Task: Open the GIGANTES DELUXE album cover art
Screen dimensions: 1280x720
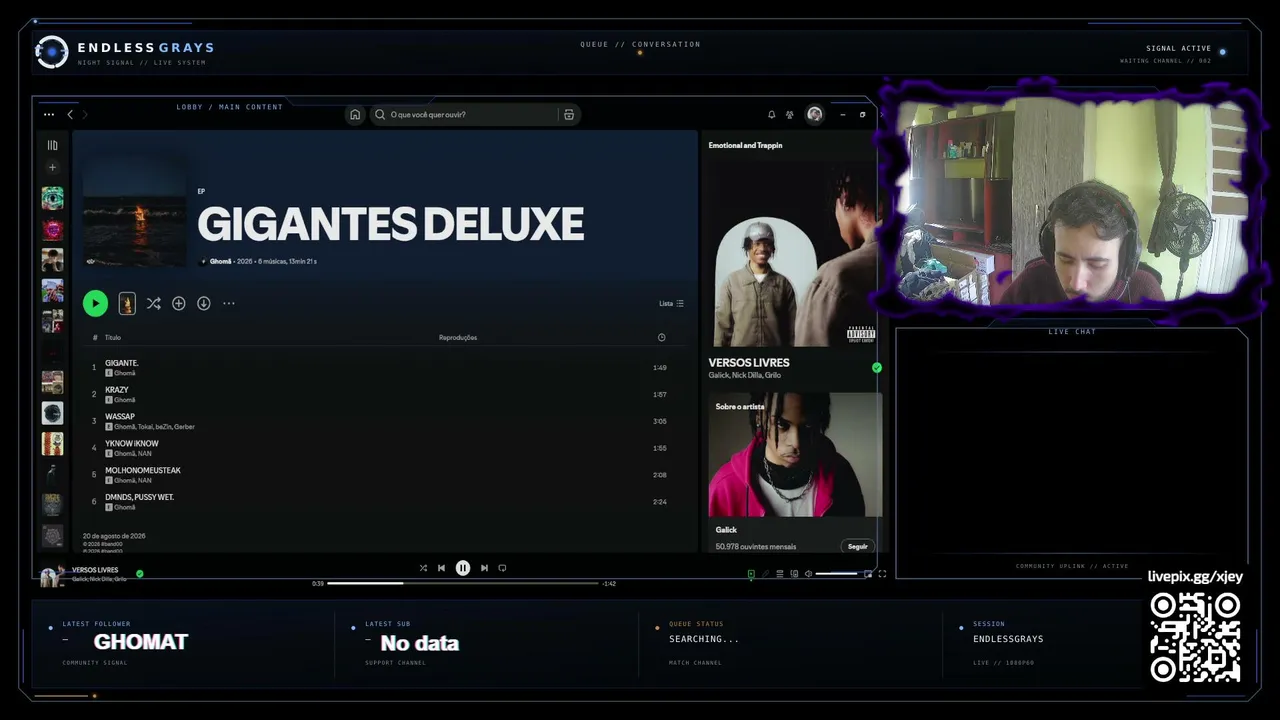Action: pos(134,217)
